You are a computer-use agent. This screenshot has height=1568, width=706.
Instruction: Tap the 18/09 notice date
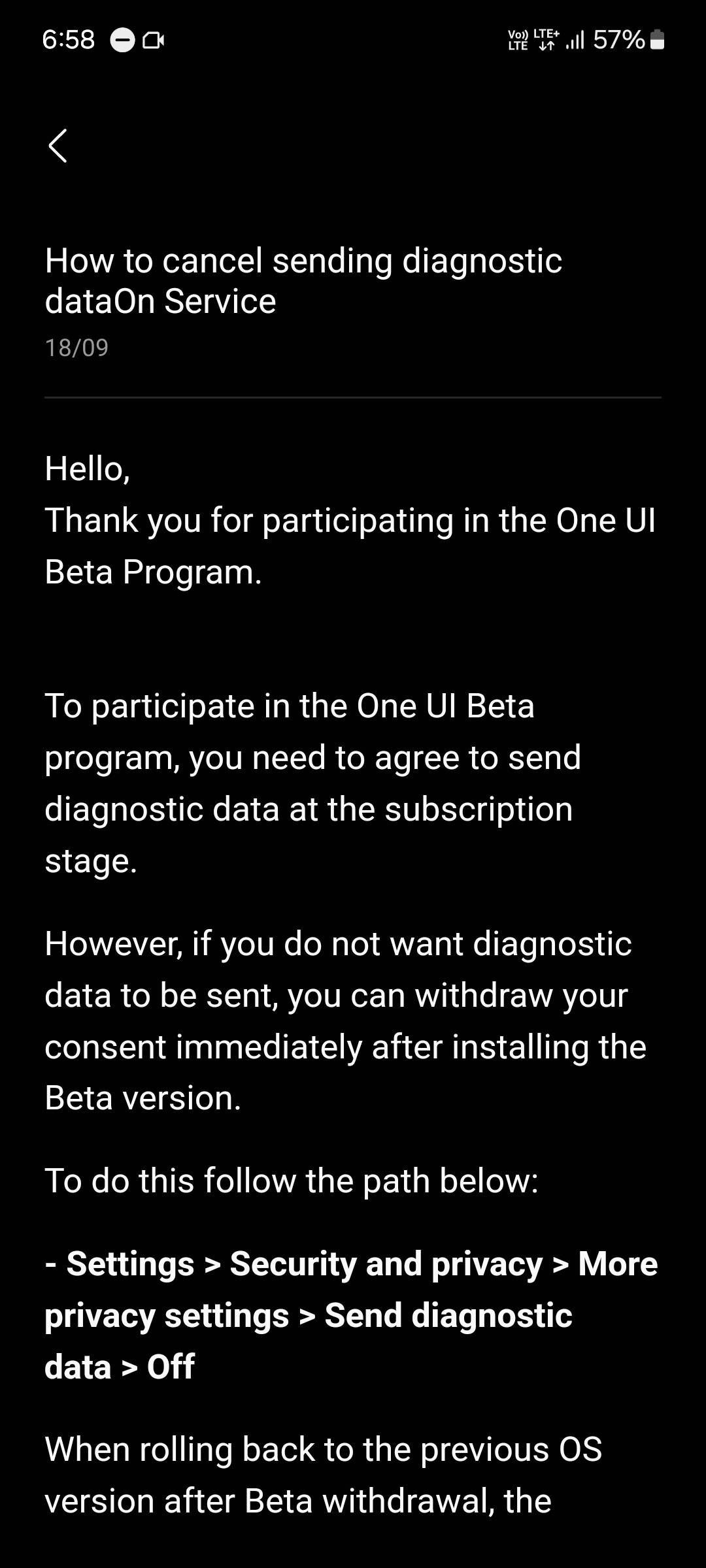point(76,348)
